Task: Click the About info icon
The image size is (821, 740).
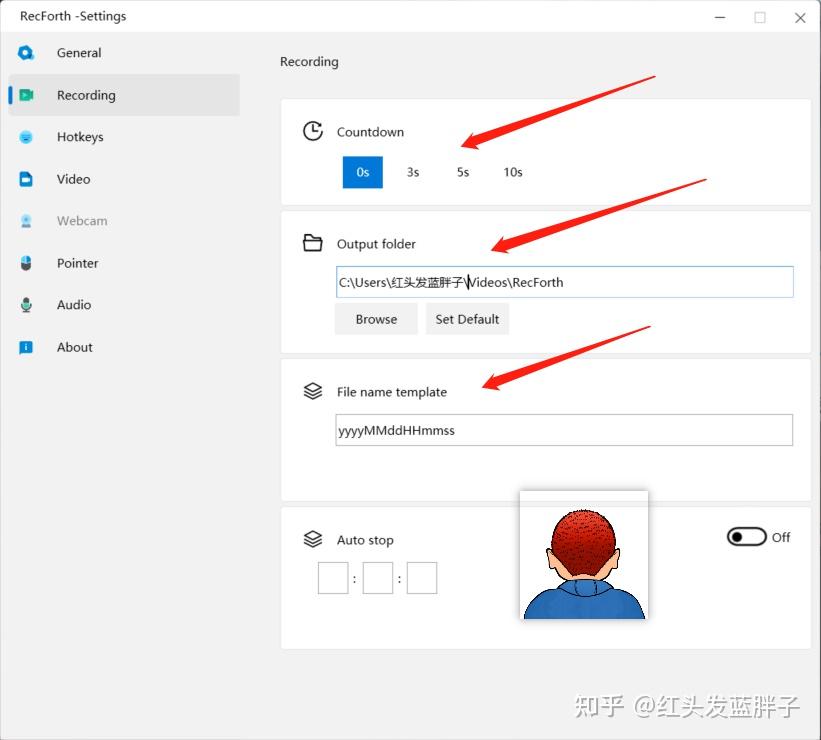Action: point(26,347)
